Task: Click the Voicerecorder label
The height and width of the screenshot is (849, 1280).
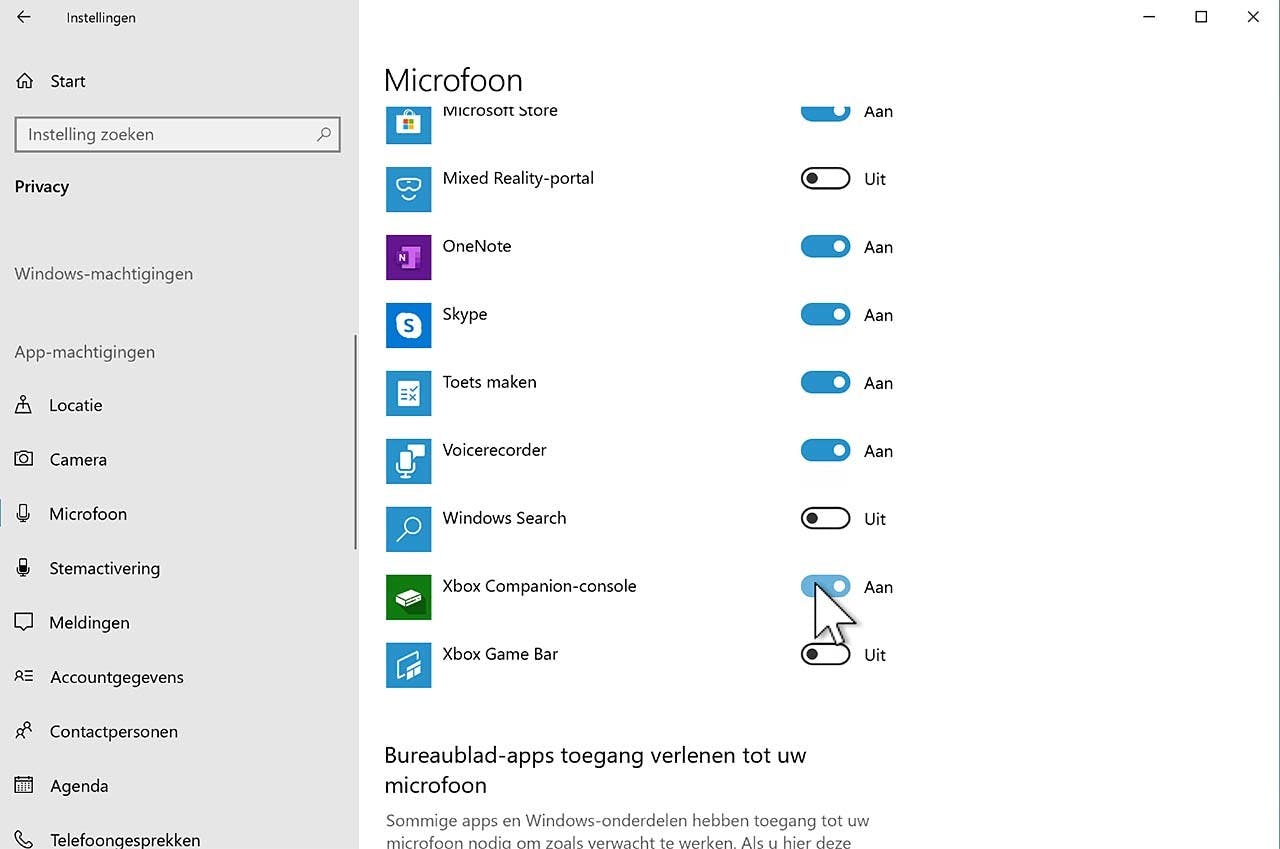Action: 495,450
